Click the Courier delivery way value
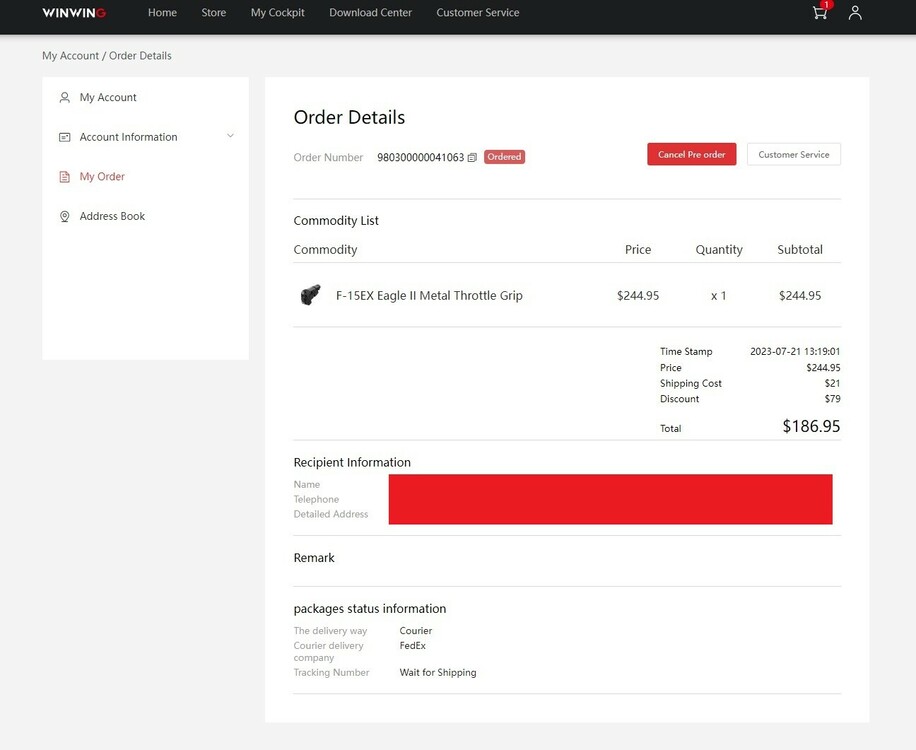 (x=416, y=631)
